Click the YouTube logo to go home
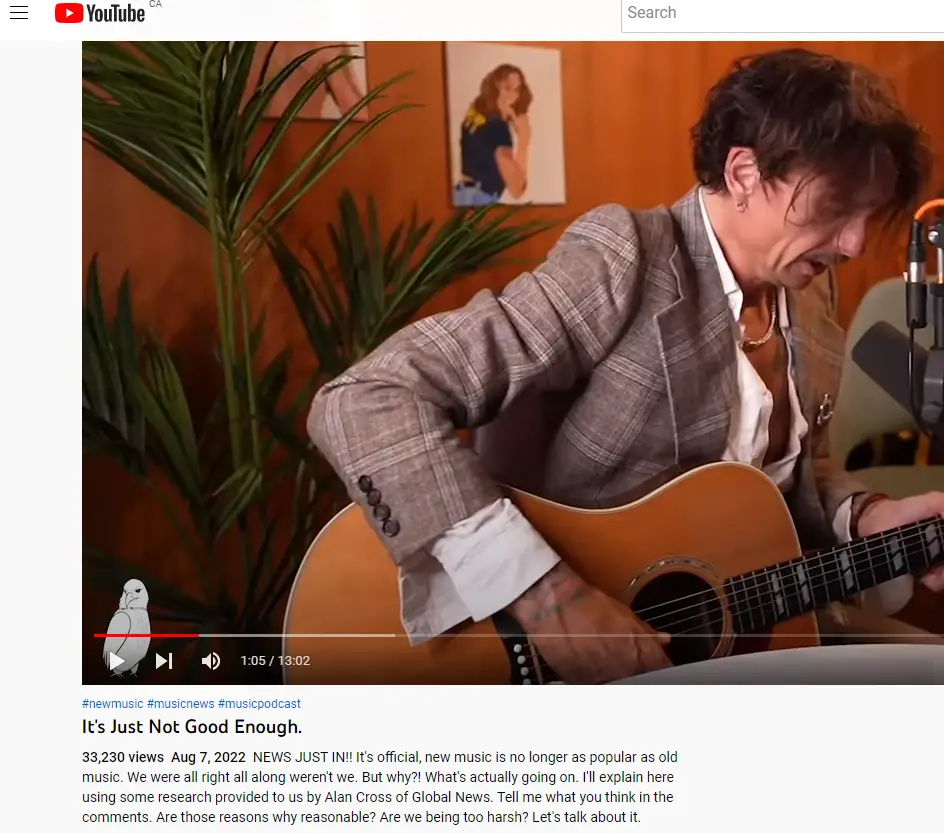Image resolution: width=944 pixels, height=833 pixels. pyautogui.click(x=99, y=13)
